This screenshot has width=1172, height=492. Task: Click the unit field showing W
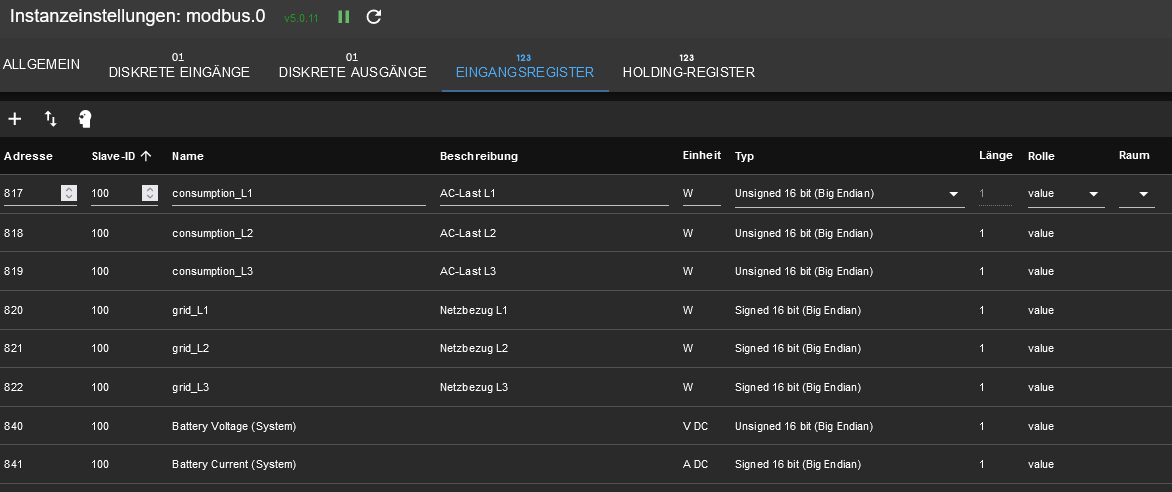click(x=700, y=193)
